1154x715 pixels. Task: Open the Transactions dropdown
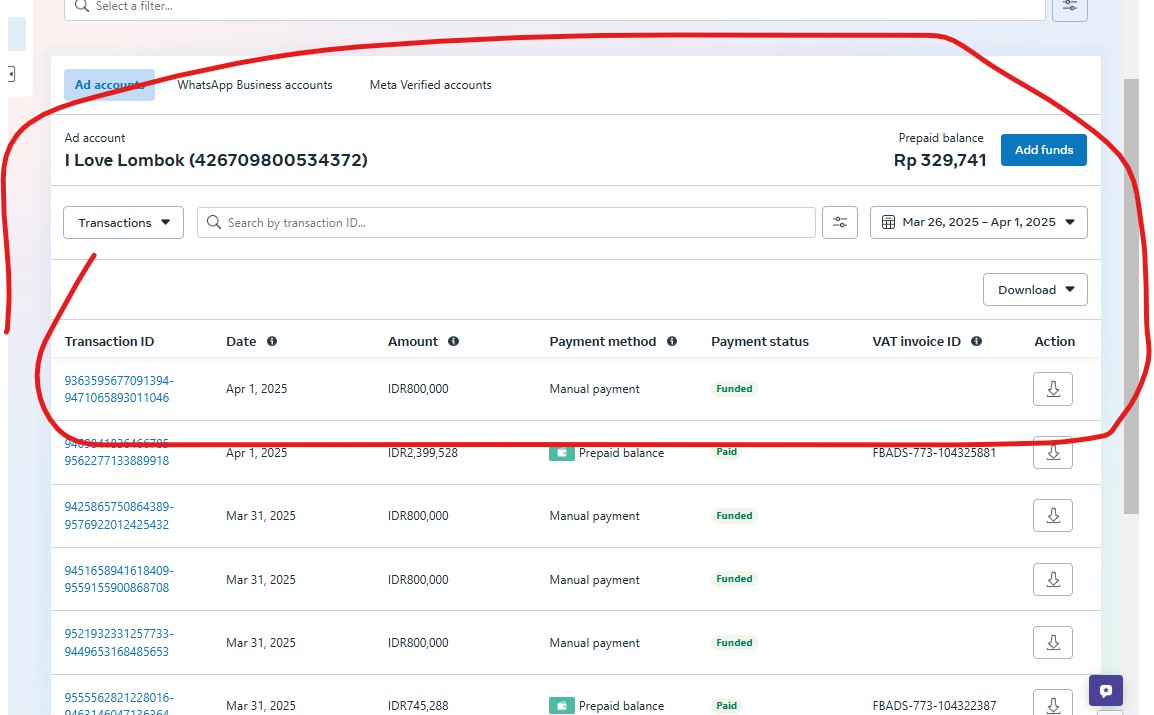point(124,223)
